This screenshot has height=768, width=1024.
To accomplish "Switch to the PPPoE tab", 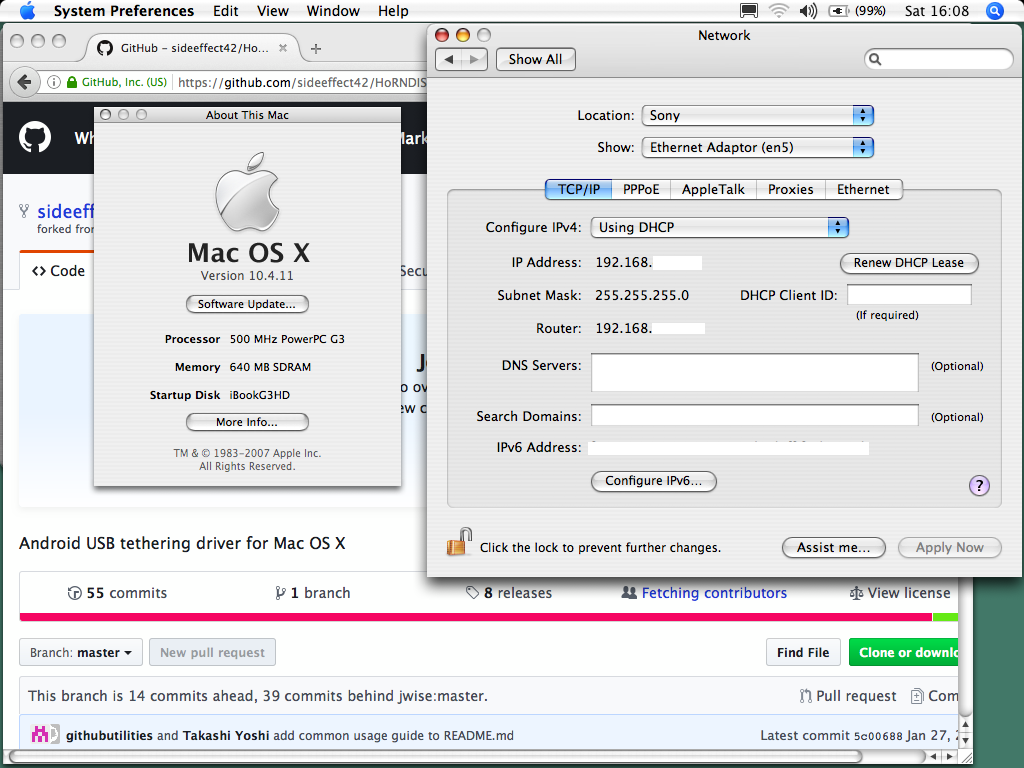I will click(x=641, y=189).
